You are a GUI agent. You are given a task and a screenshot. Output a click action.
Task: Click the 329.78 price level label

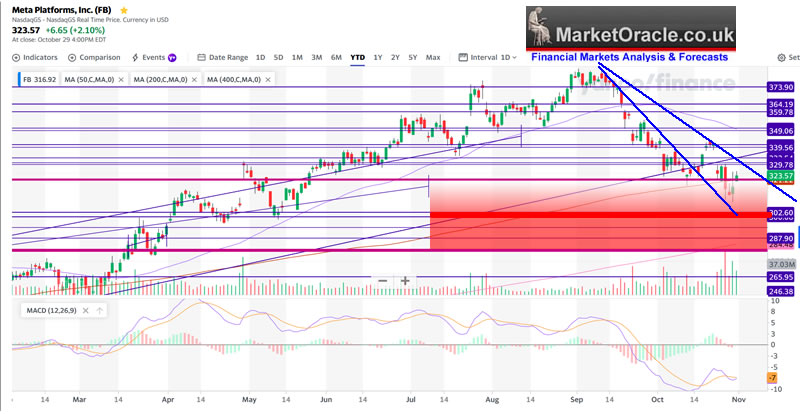point(781,165)
